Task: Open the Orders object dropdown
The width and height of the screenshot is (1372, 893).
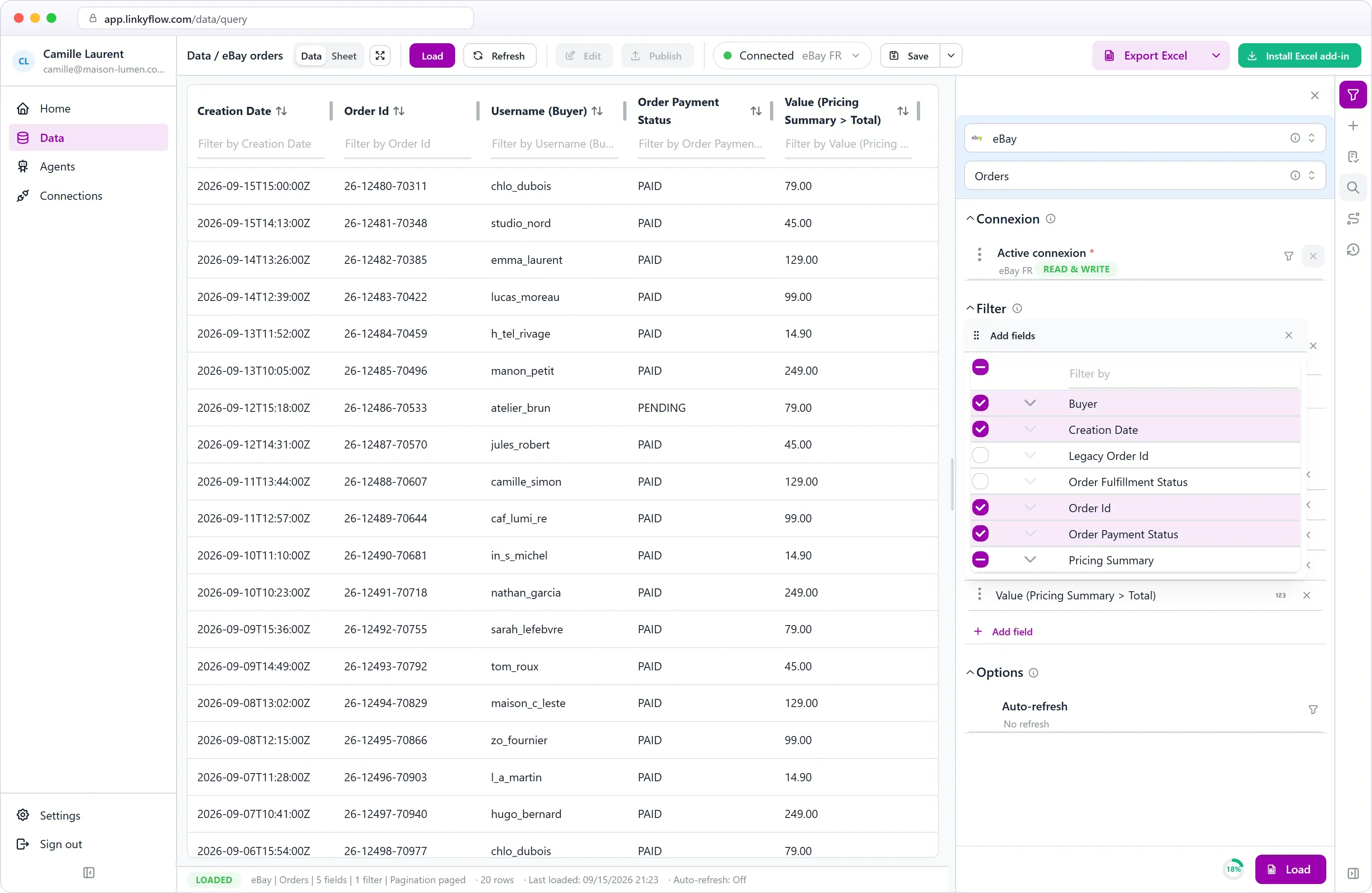Action: [x=1144, y=175]
